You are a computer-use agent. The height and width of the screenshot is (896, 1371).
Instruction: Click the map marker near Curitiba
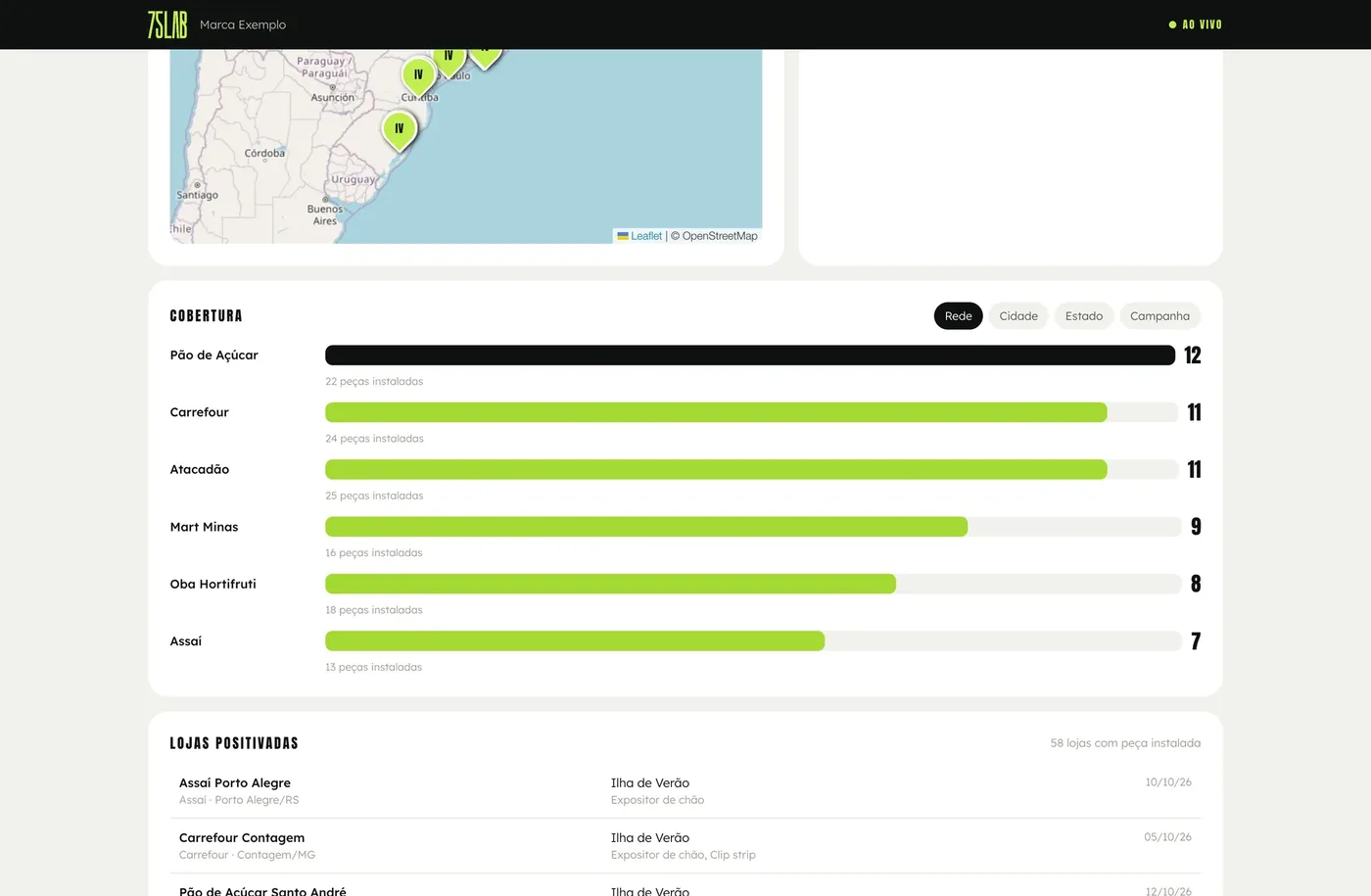[419, 76]
